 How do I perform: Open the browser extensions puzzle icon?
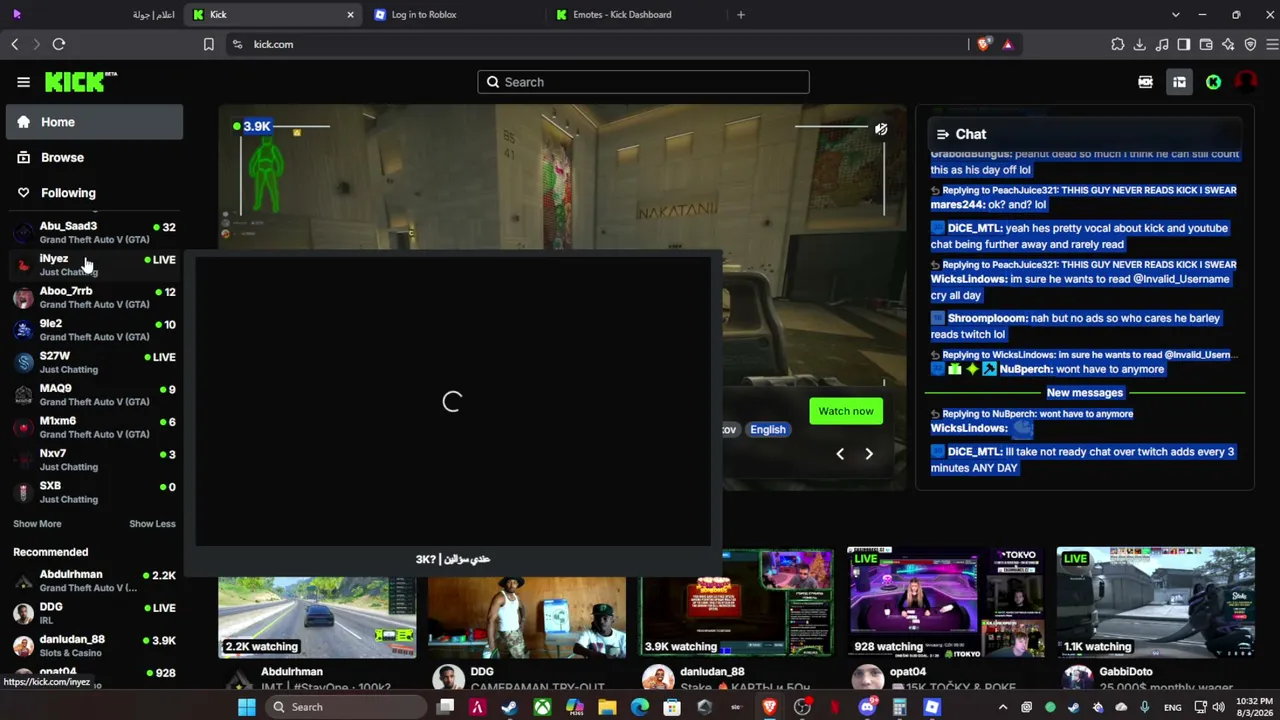(x=1118, y=44)
